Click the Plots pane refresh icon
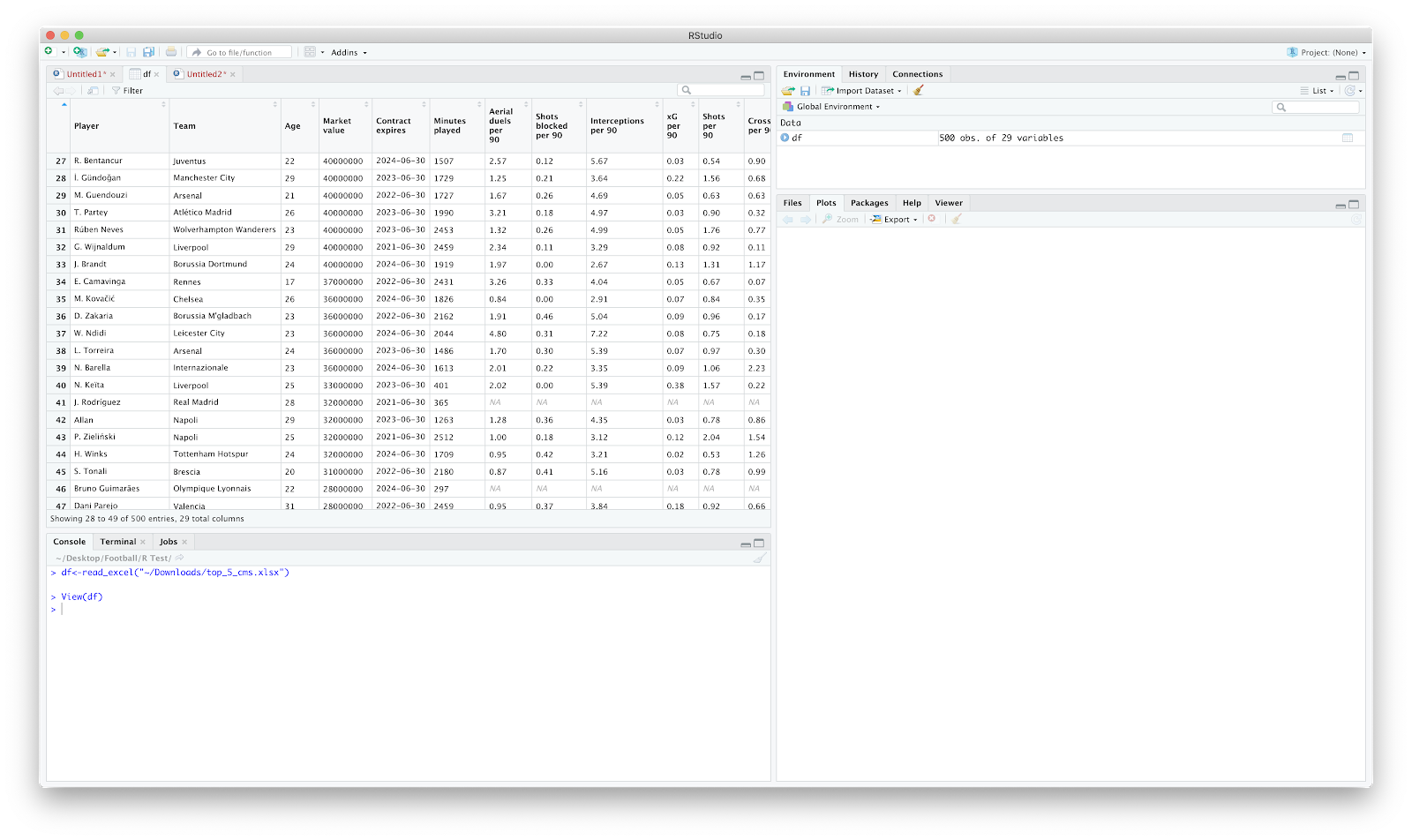Screen dimensions: 1412x840 coord(1356,219)
